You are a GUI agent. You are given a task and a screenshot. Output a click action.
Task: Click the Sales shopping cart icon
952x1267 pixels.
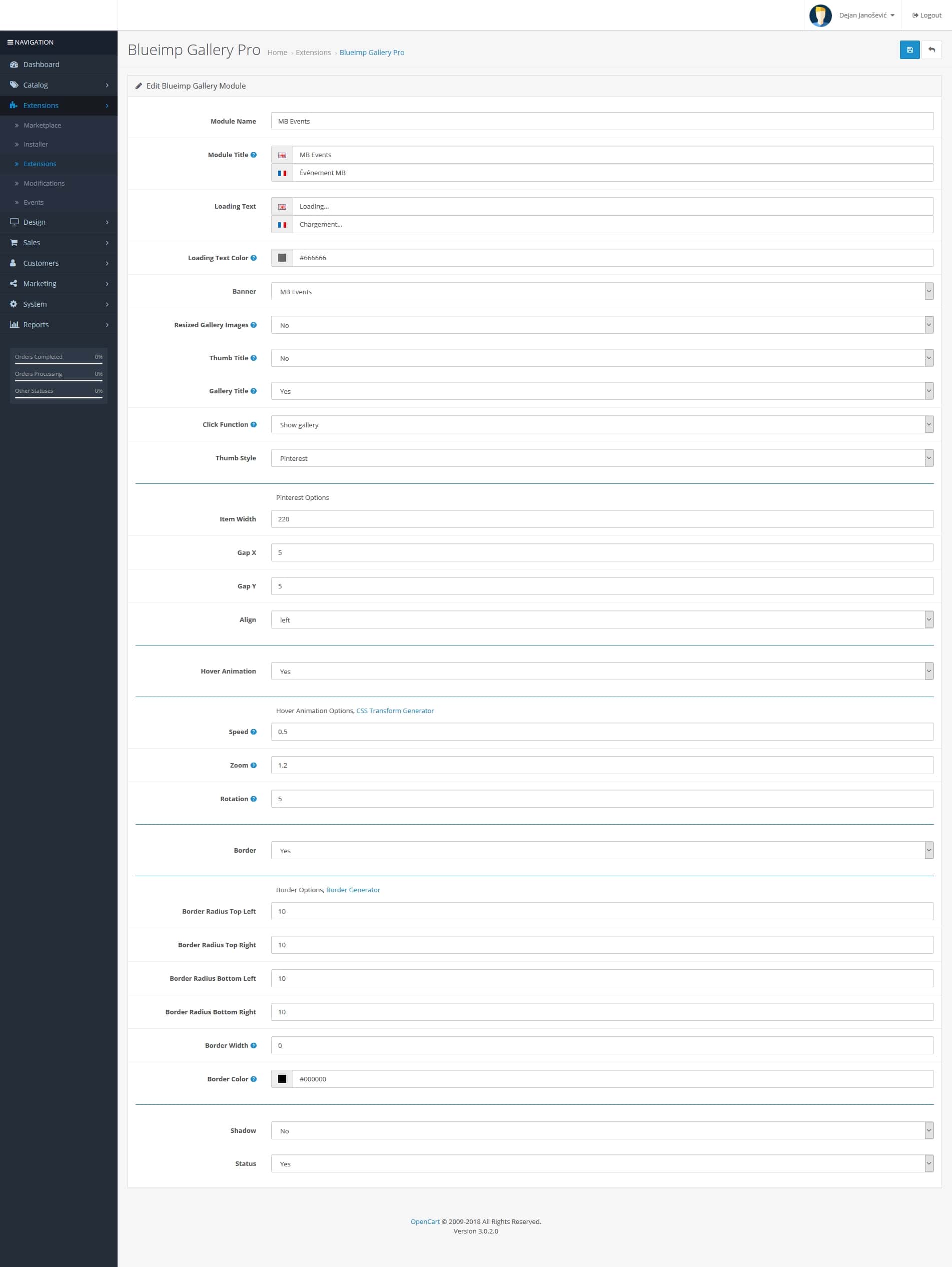14,243
